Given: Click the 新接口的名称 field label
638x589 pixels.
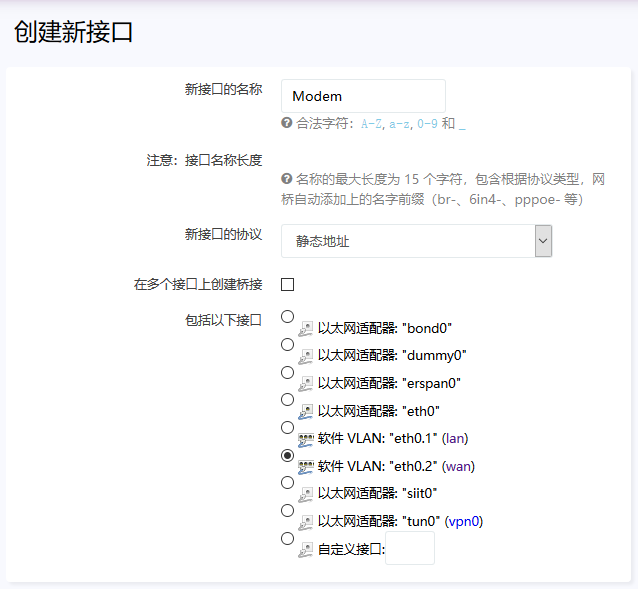Looking at the screenshot, I should pyautogui.click(x=223, y=89).
